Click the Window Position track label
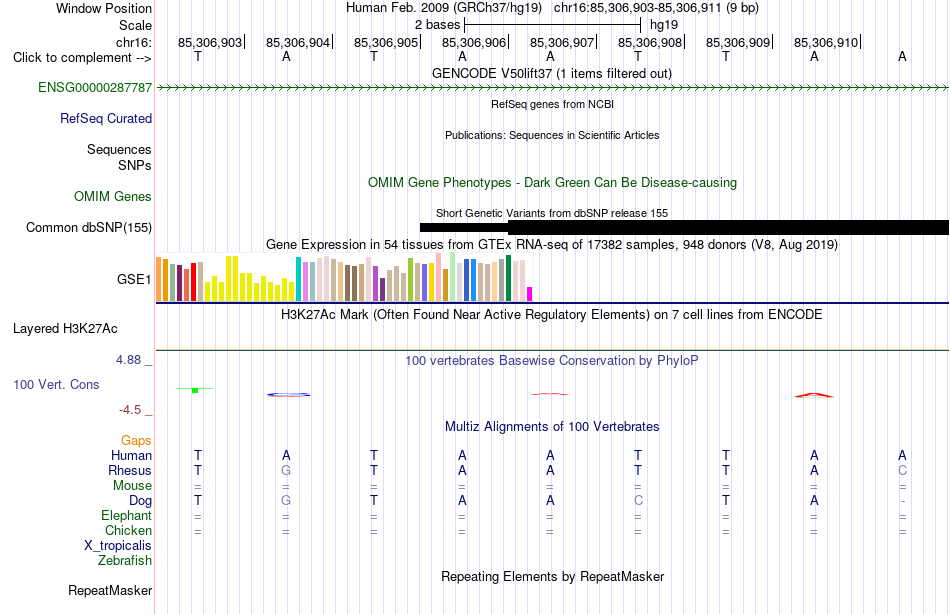950x614 pixels. (104, 8)
